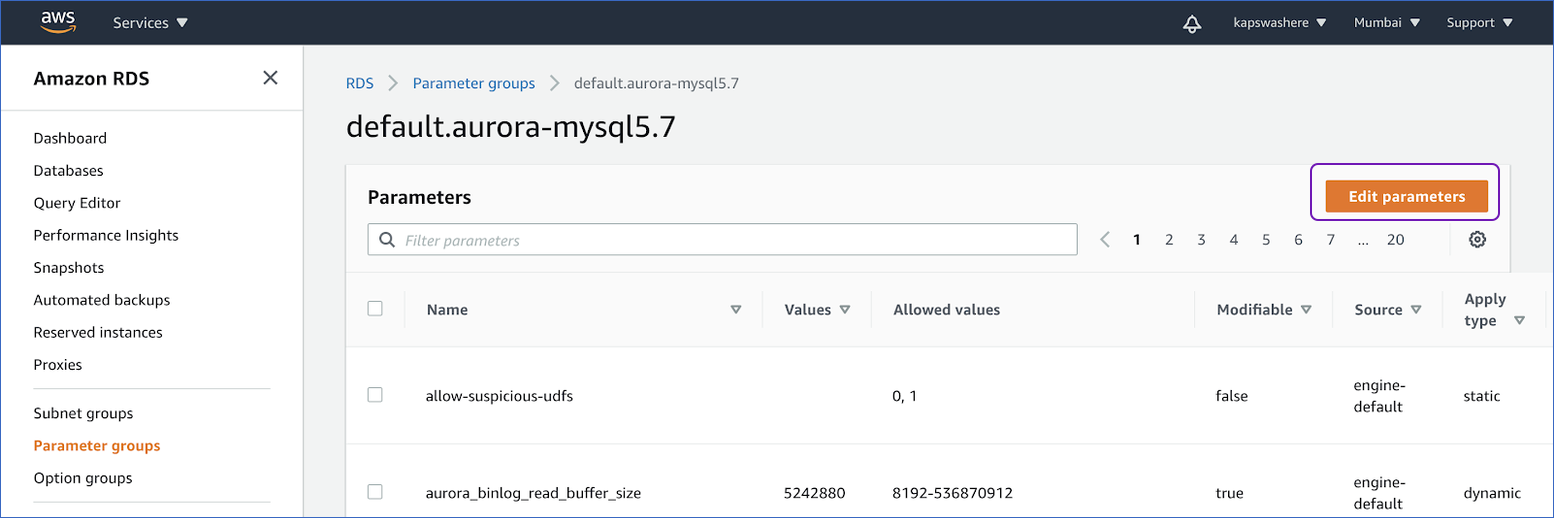Click the 8192-536870912 allowed values cell

coord(952,493)
